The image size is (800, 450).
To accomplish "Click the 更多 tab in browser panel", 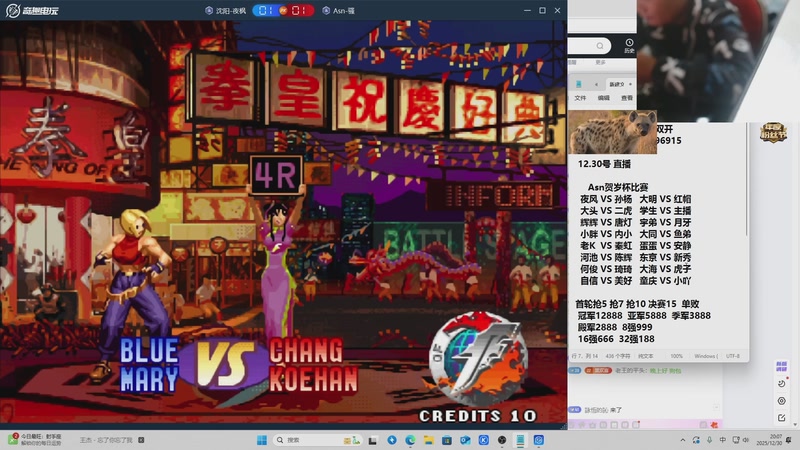I will pyautogui.click(x=601, y=62).
